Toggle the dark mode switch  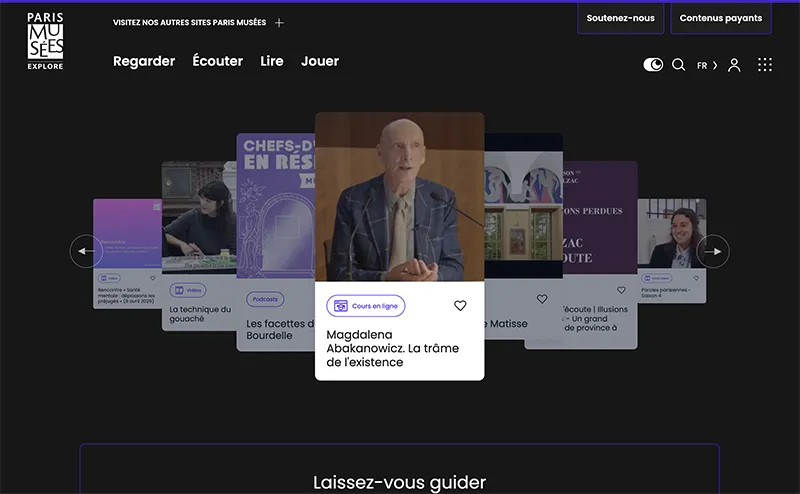(653, 65)
